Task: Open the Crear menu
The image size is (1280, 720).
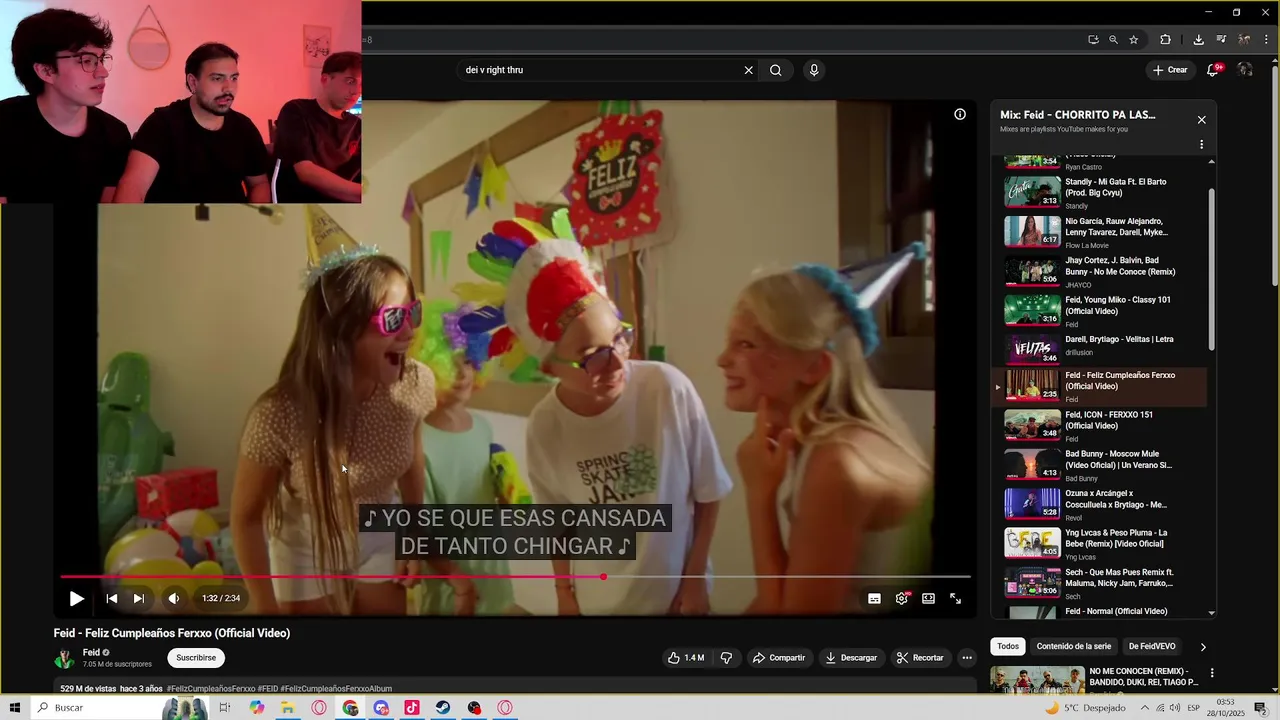Action: [x=1170, y=70]
